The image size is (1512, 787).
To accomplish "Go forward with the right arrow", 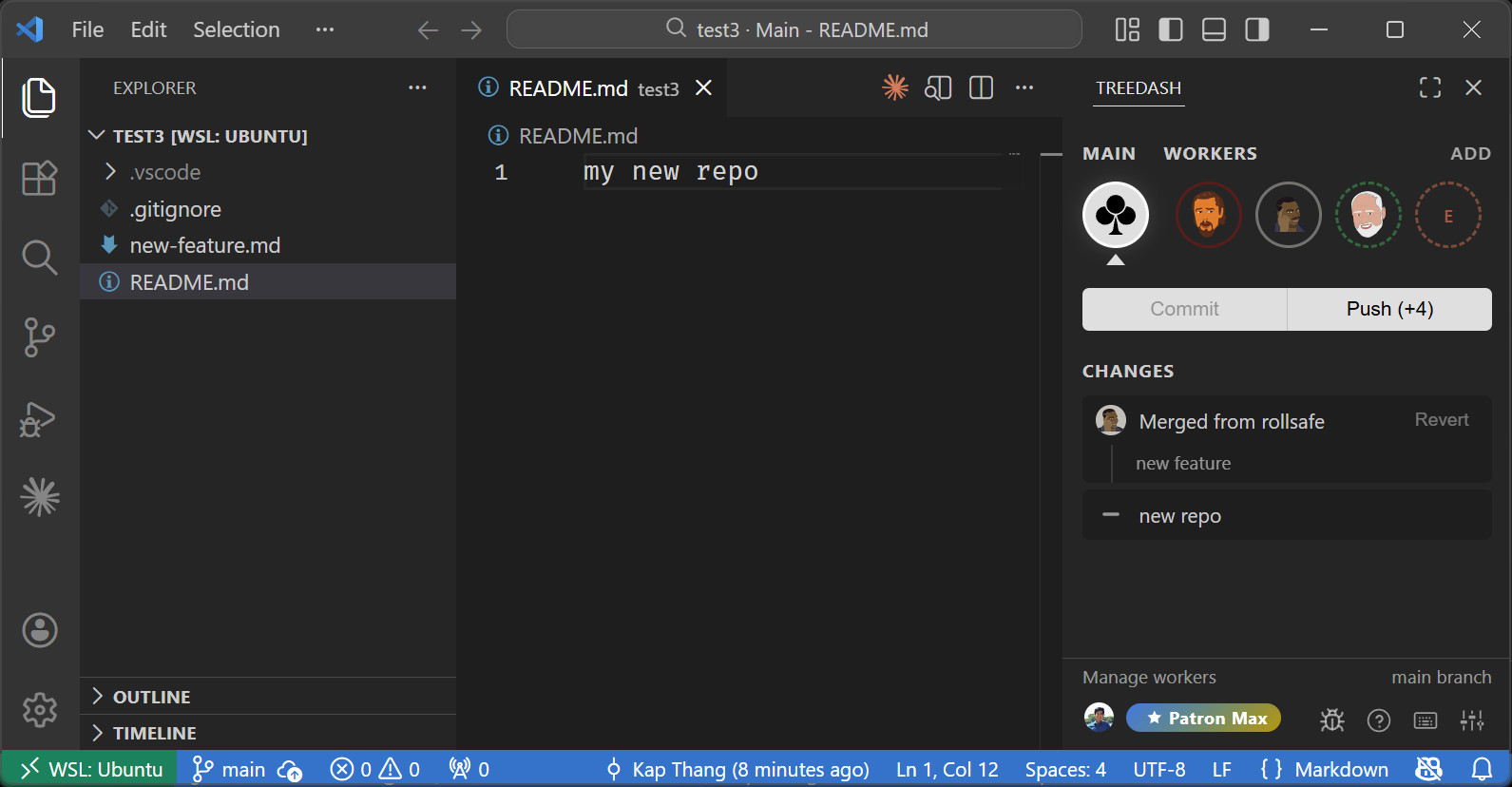I will [471, 30].
